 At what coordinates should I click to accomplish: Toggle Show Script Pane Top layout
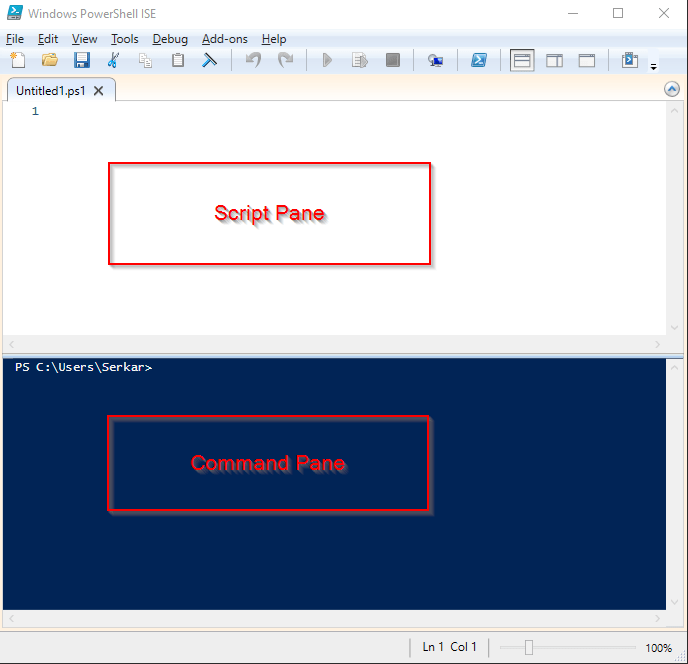(x=522, y=60)
